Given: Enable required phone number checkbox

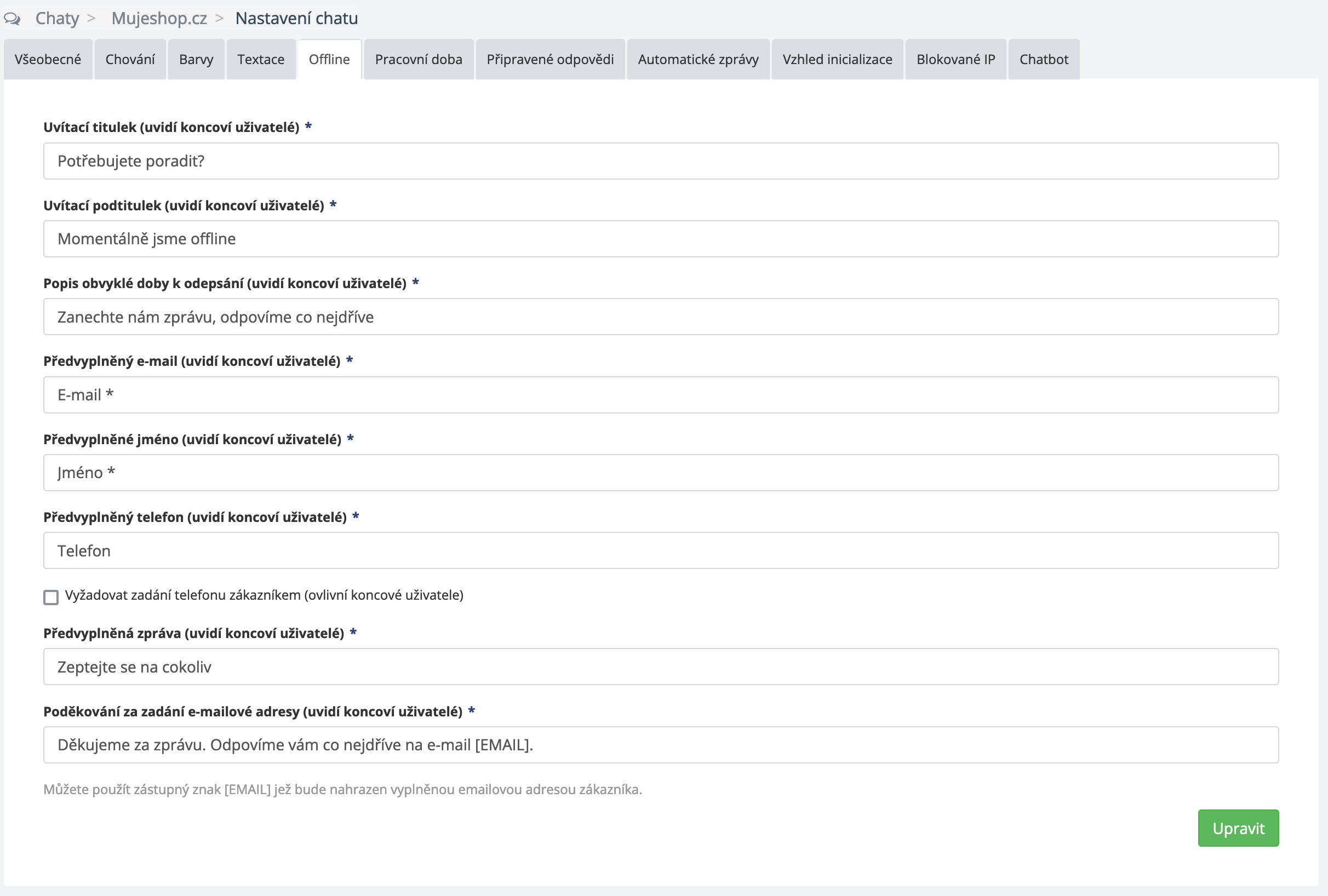Looking at the screenshot, I should [x=51, y=598].
